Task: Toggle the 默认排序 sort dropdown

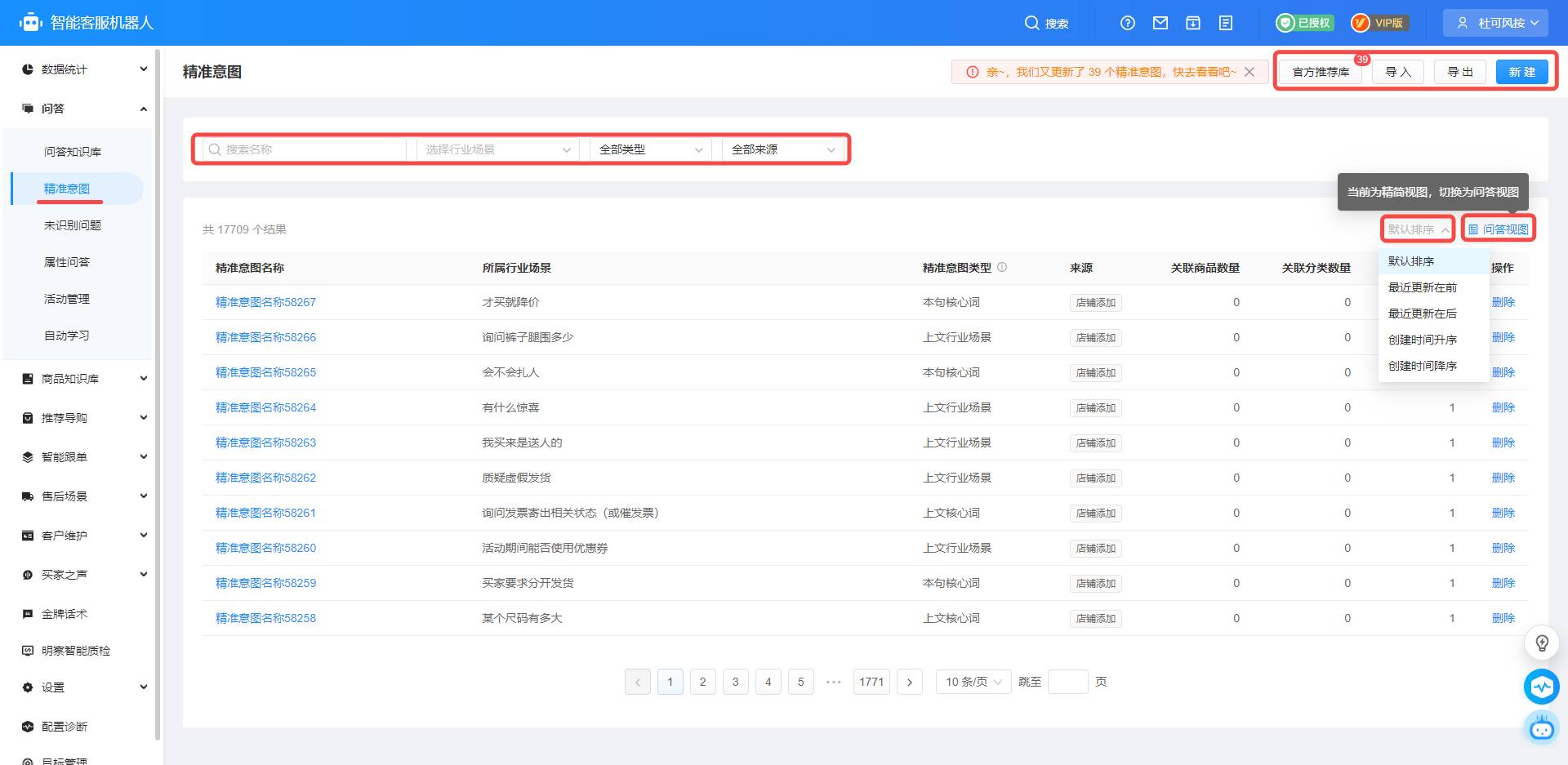Action: pos(1418,229)
